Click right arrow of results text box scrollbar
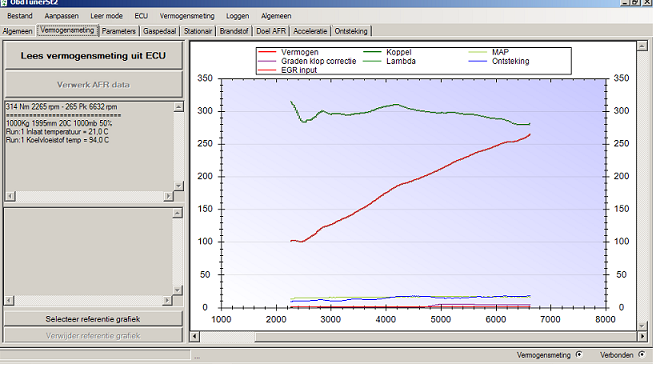The height and width of the screenshot is (384, 656). [168, 196]
